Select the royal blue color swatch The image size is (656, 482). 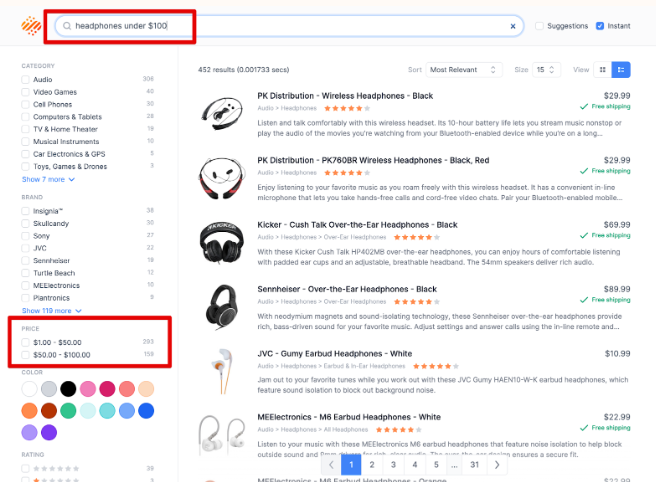(x=146, y=411)
